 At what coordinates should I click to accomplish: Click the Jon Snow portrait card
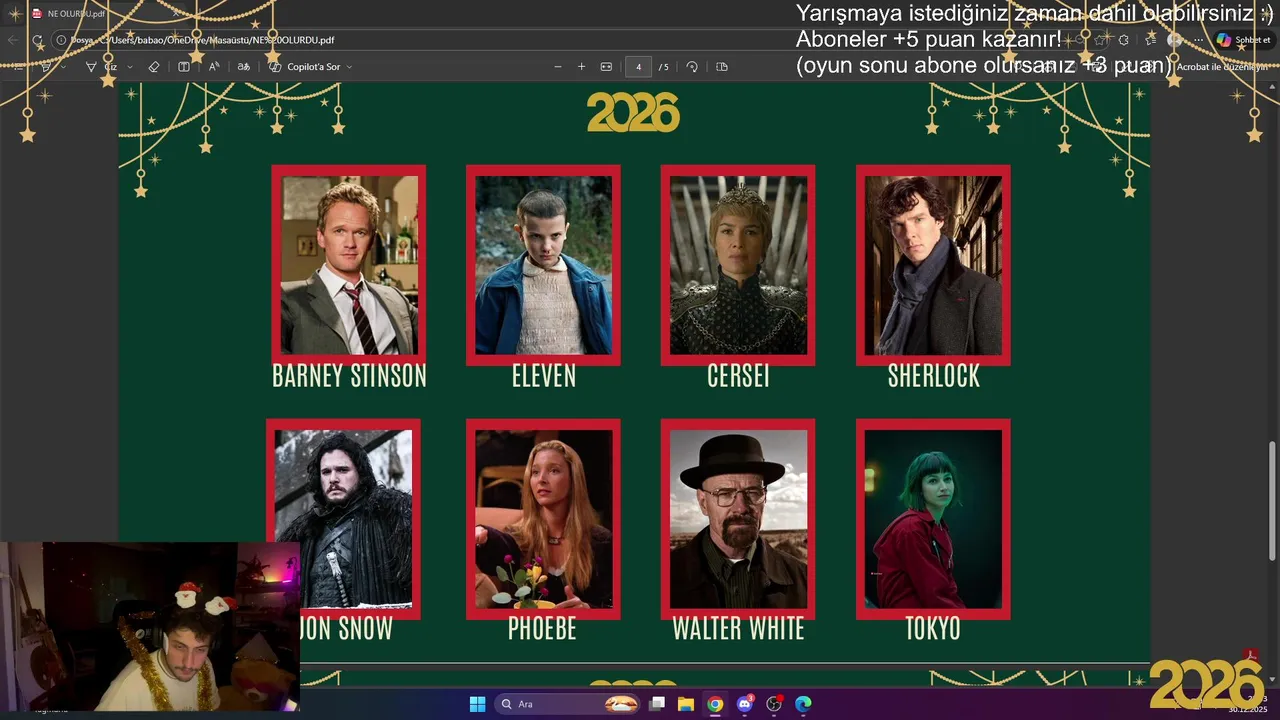point(343,519)
